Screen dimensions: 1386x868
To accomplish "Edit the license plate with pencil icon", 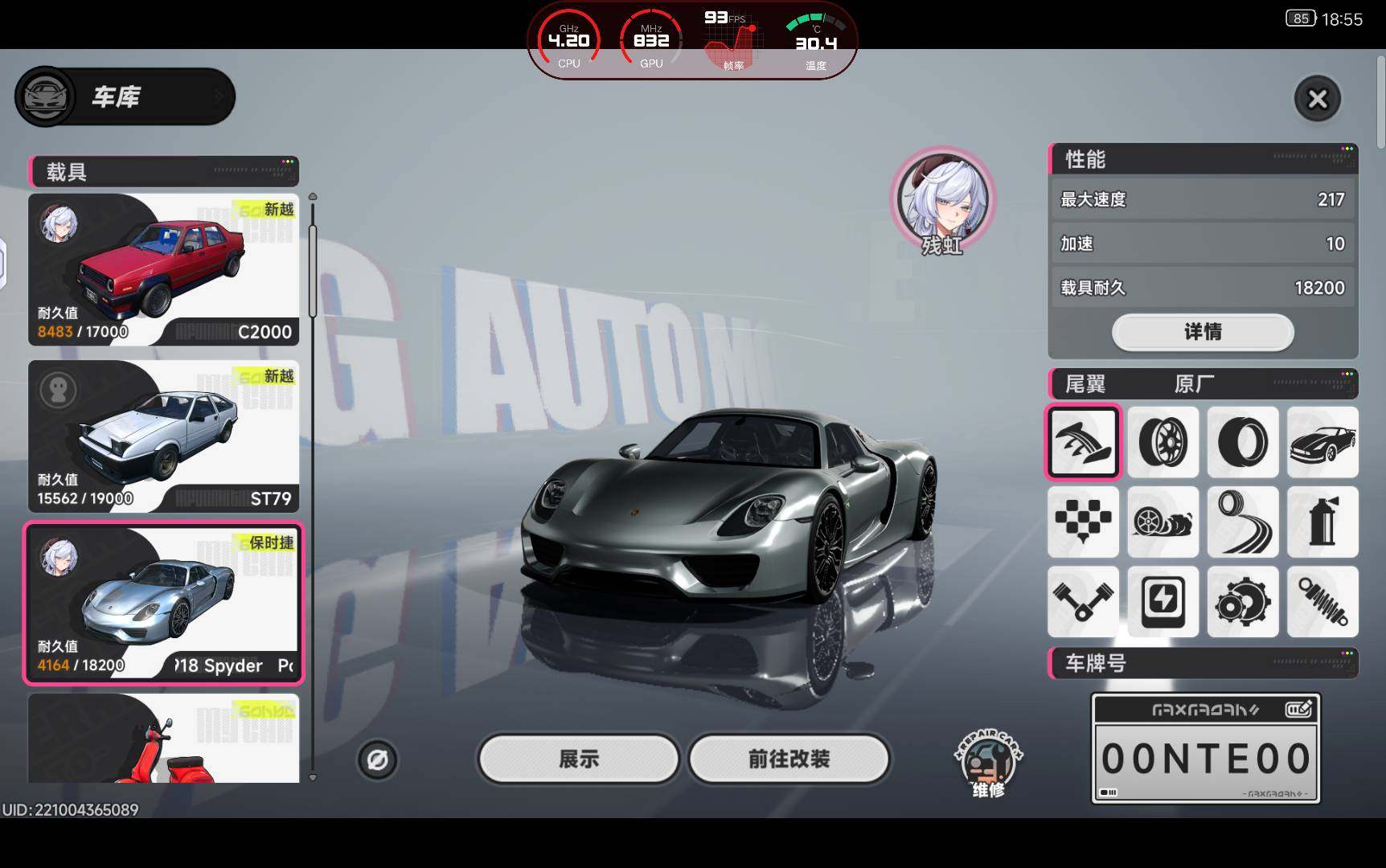I will [x=1298, y=709].
